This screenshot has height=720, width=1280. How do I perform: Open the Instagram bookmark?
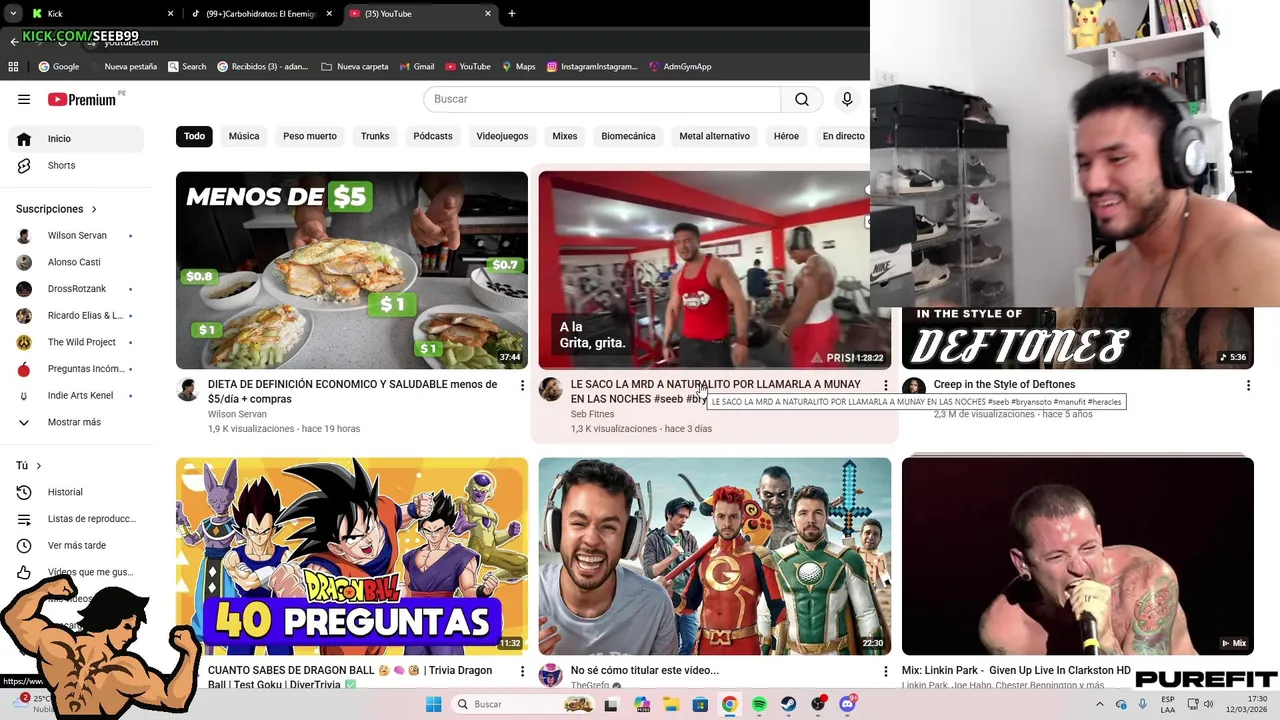pyautogui.click(x=592, y=67)
